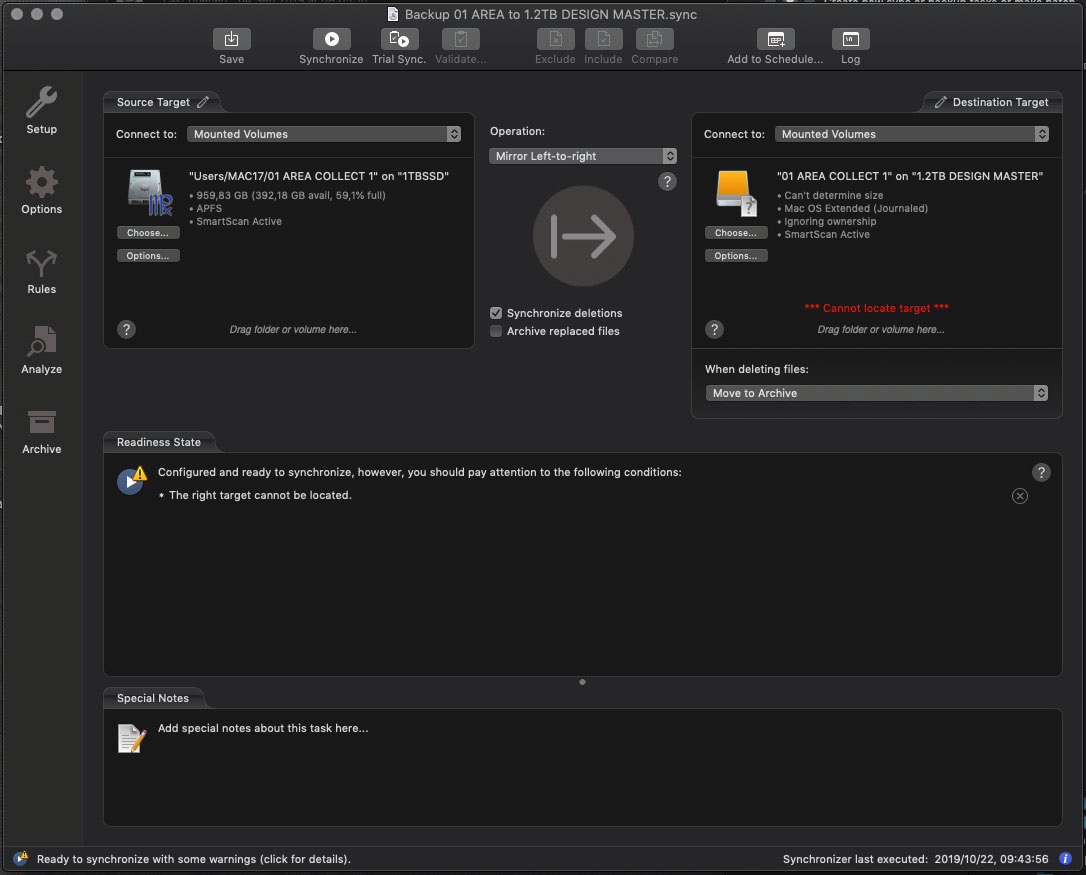Open the Options sidebar section
Screen dimensions: 1086x875
coord(41,191)
